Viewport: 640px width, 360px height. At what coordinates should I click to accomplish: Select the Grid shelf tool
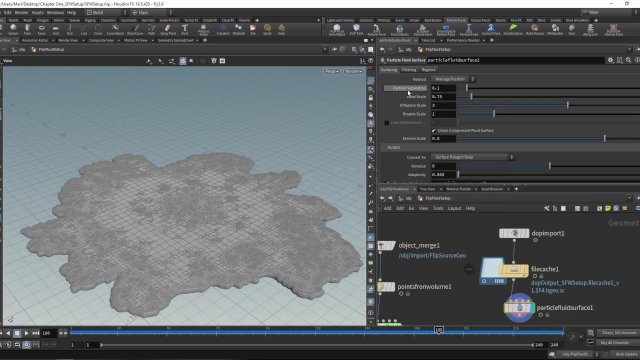(x=56, y=29)
